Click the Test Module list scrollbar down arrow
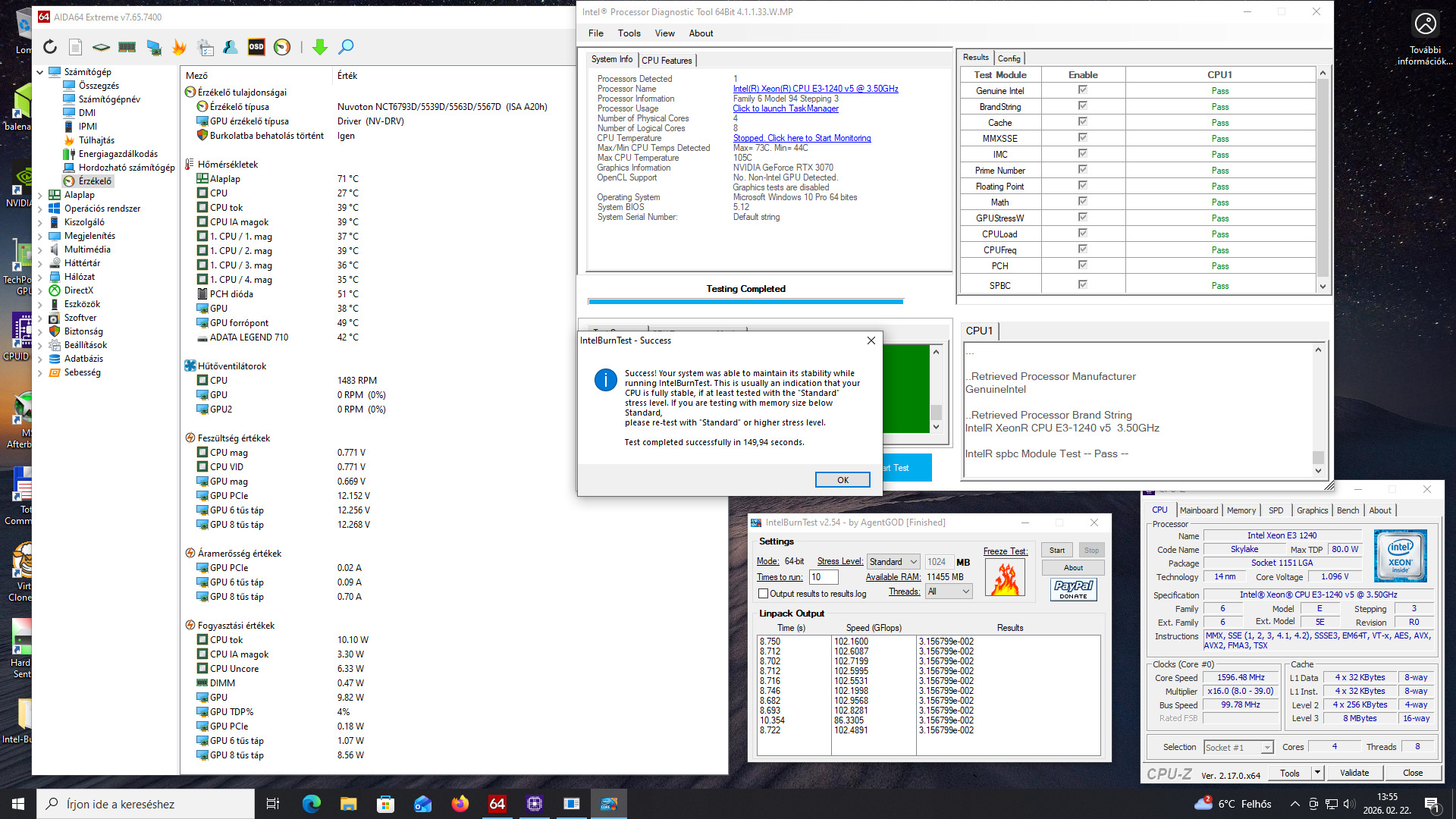This screenshot has height=819, width=1456. point(1323,287)
